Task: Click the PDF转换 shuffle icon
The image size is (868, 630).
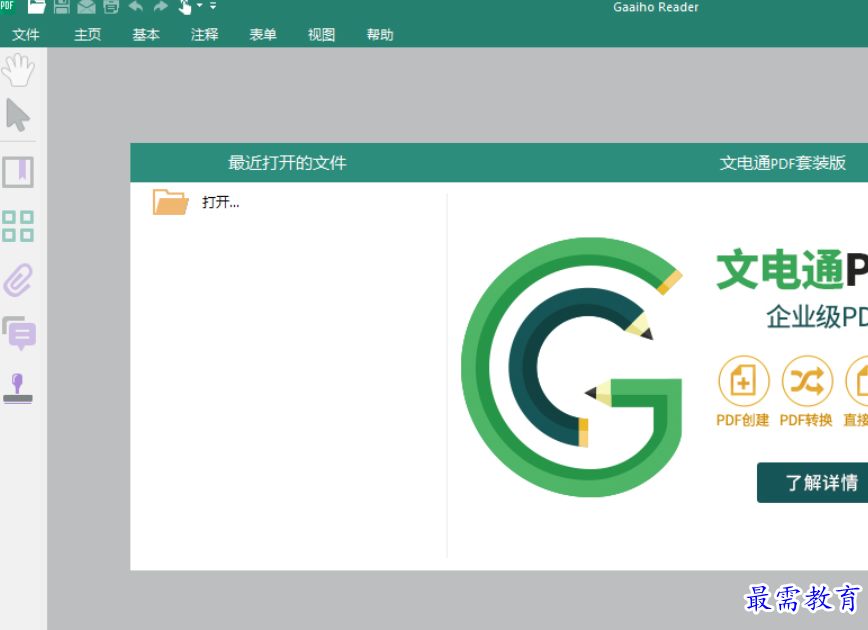Action: click(807, 381)
